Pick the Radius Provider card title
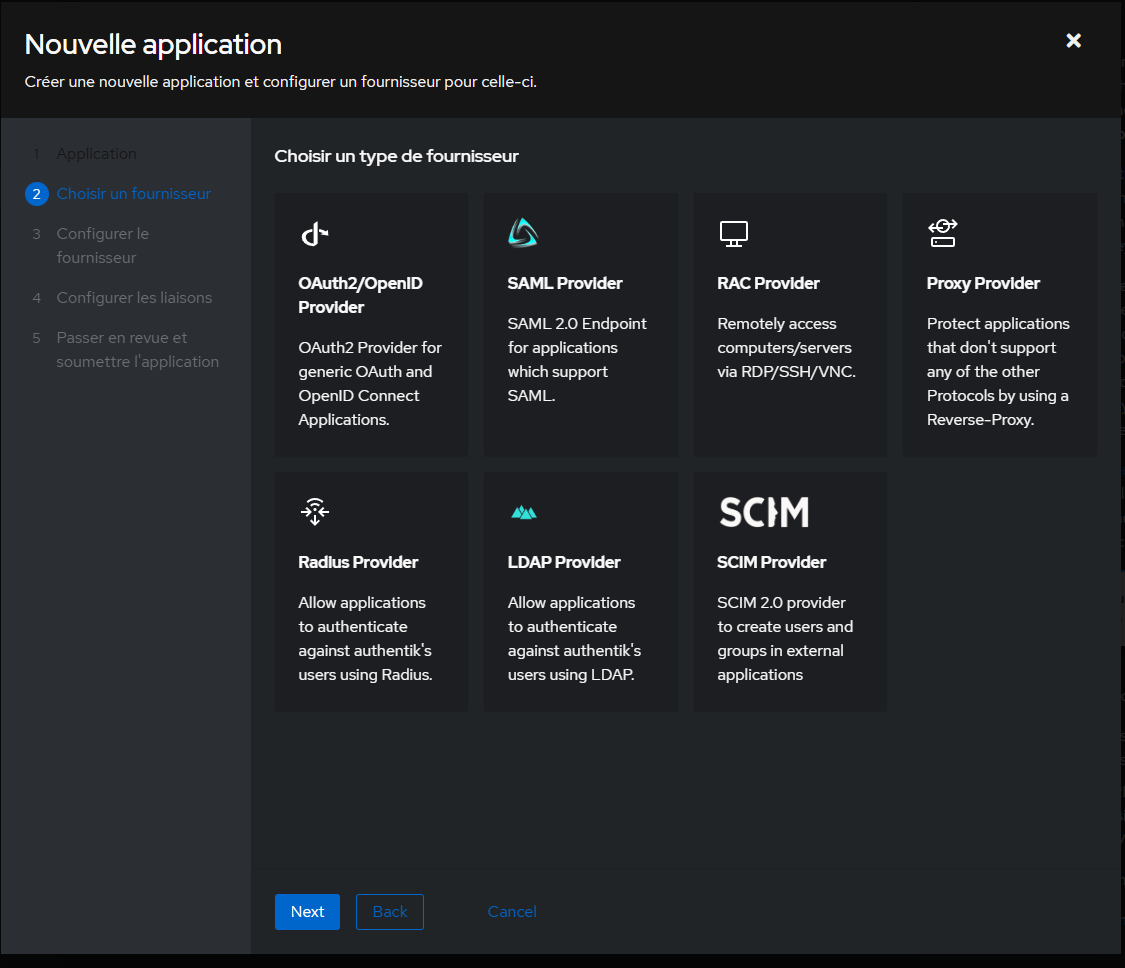Viewport: 1125px width, 968px height. coord(358,563)
